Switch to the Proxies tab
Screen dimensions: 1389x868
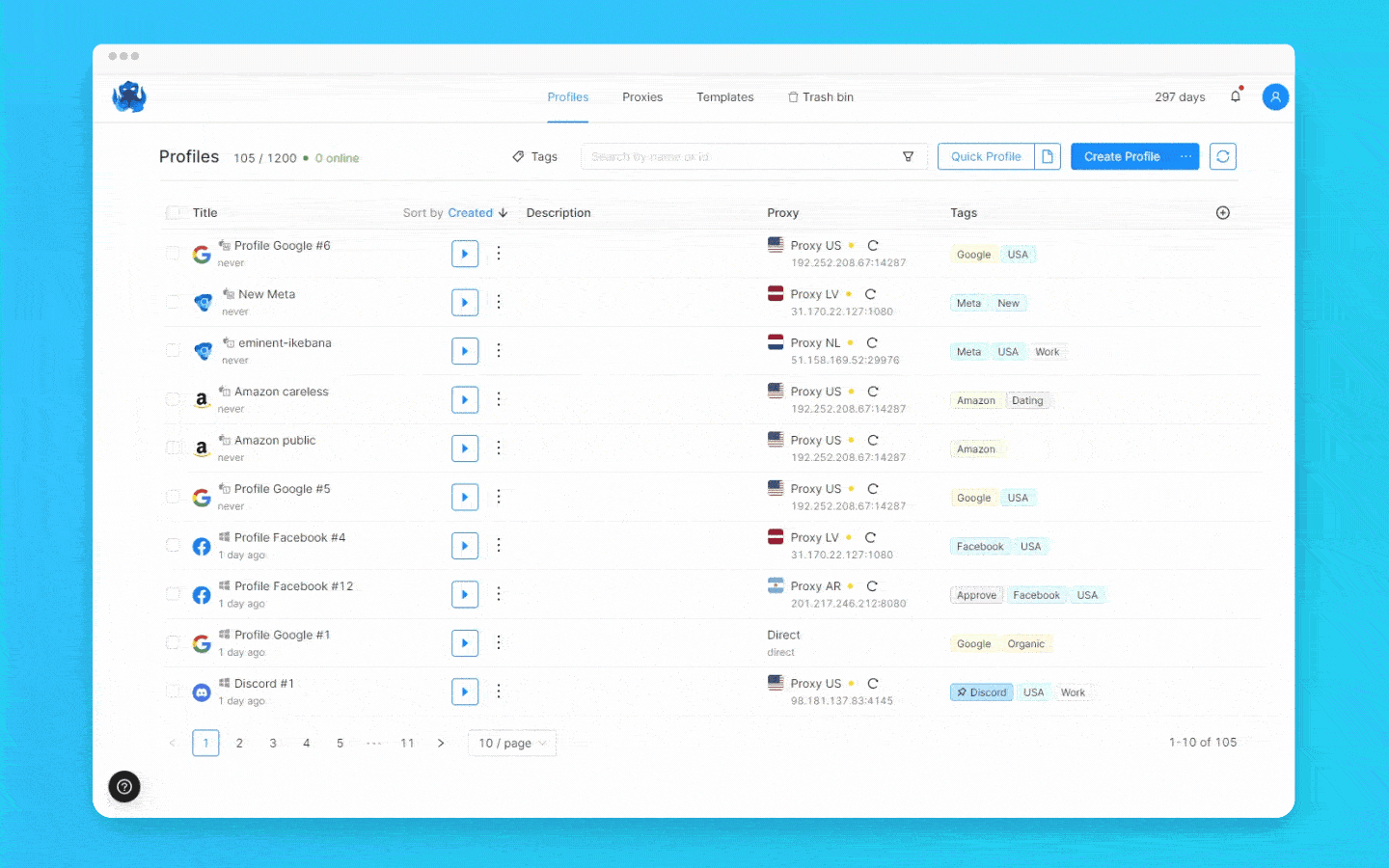(x=642, y=96)
